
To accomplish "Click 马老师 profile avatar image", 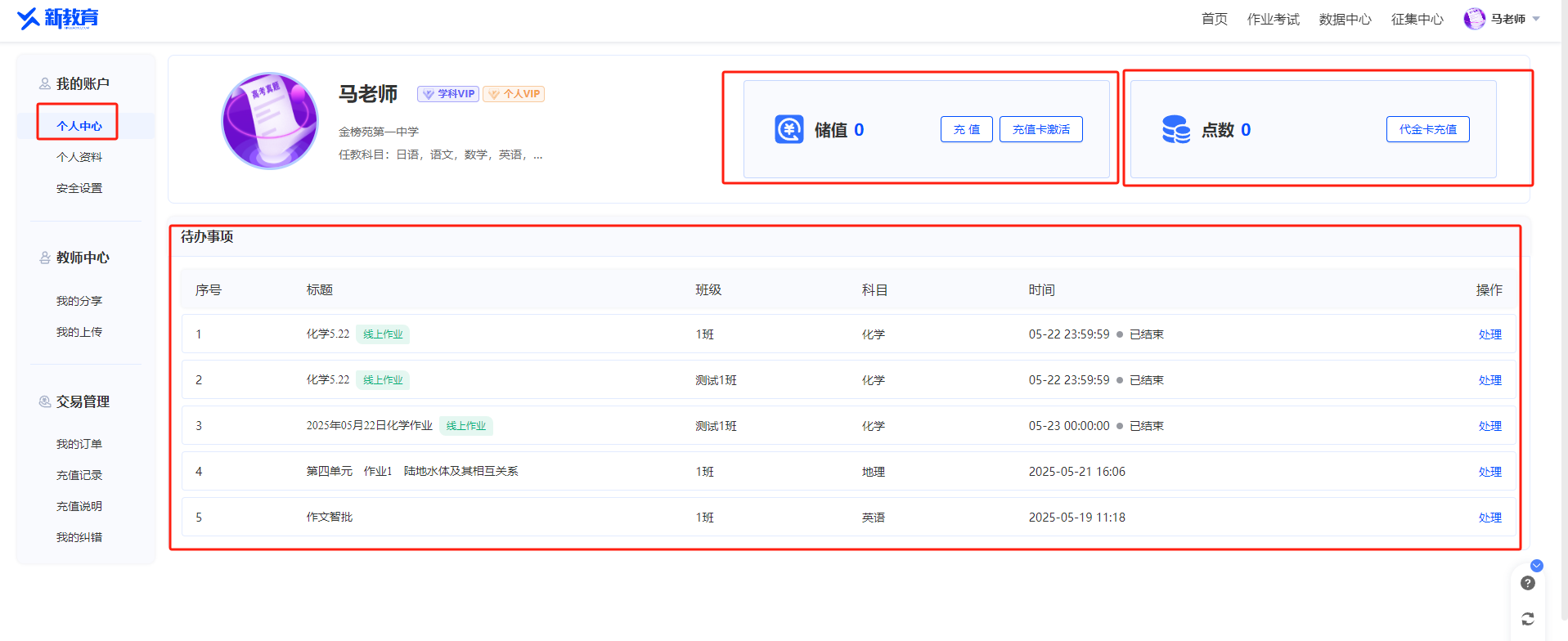I will pos(270,121).
